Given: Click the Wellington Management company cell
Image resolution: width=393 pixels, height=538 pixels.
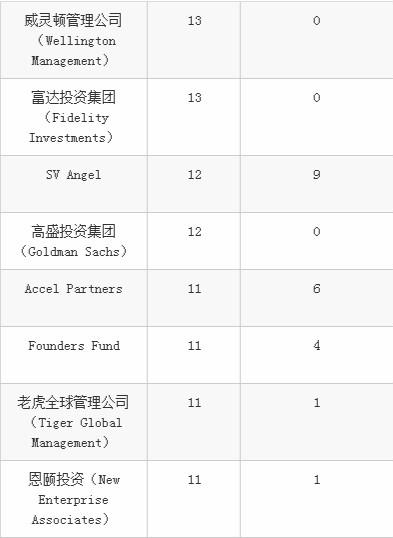Looking at the screenshot, I should [x=73, y=40].
